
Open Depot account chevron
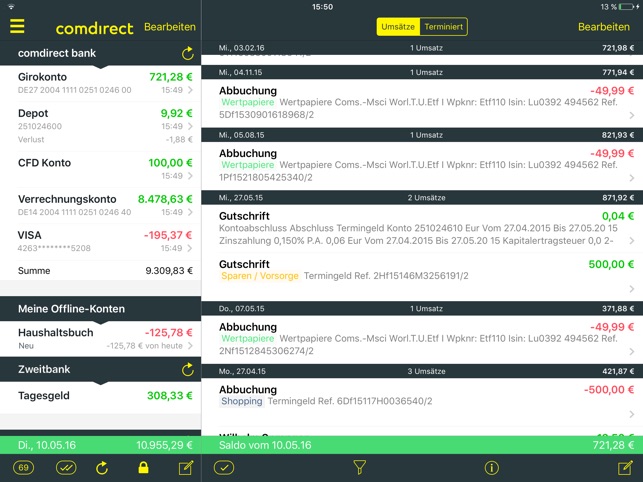(x=190, y=126)
